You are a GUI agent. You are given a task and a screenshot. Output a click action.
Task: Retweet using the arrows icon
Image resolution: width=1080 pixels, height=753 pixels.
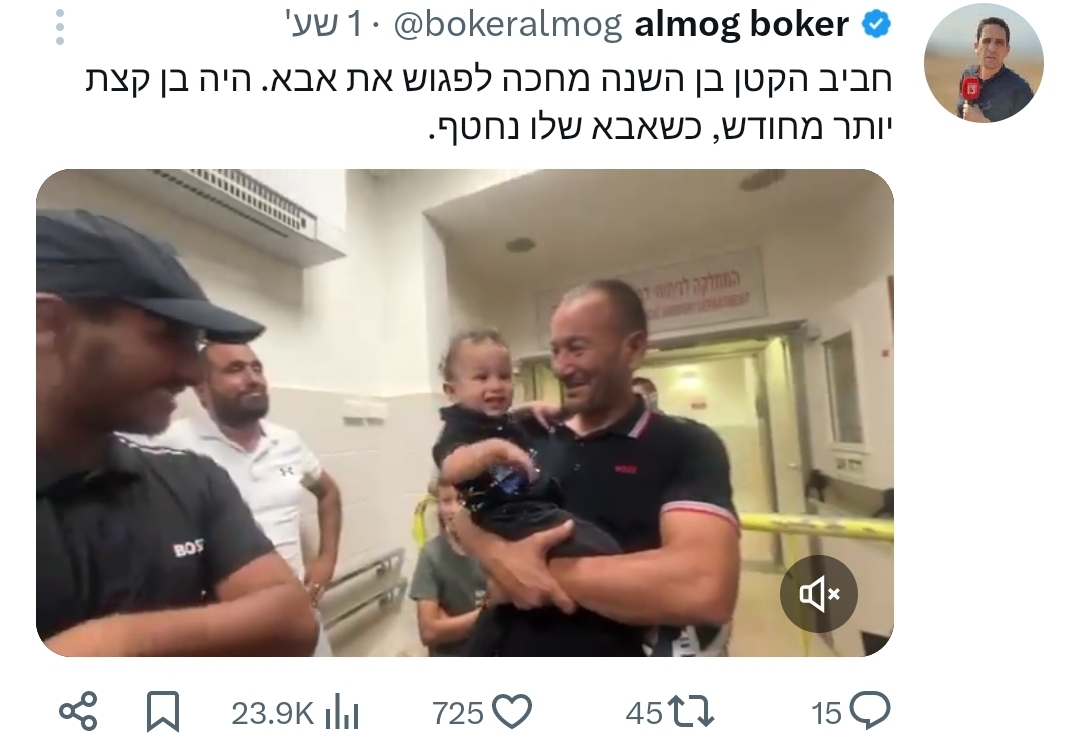pos(691,712)
